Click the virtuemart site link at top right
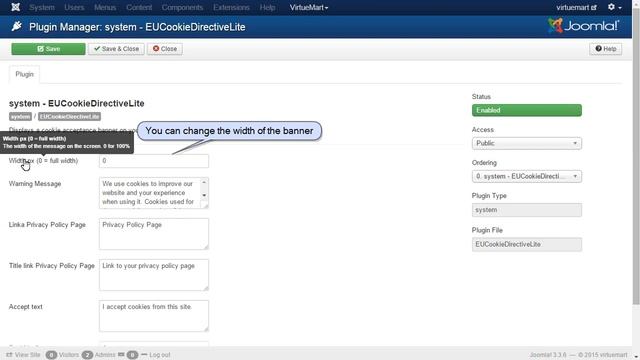 click(576, 7)
